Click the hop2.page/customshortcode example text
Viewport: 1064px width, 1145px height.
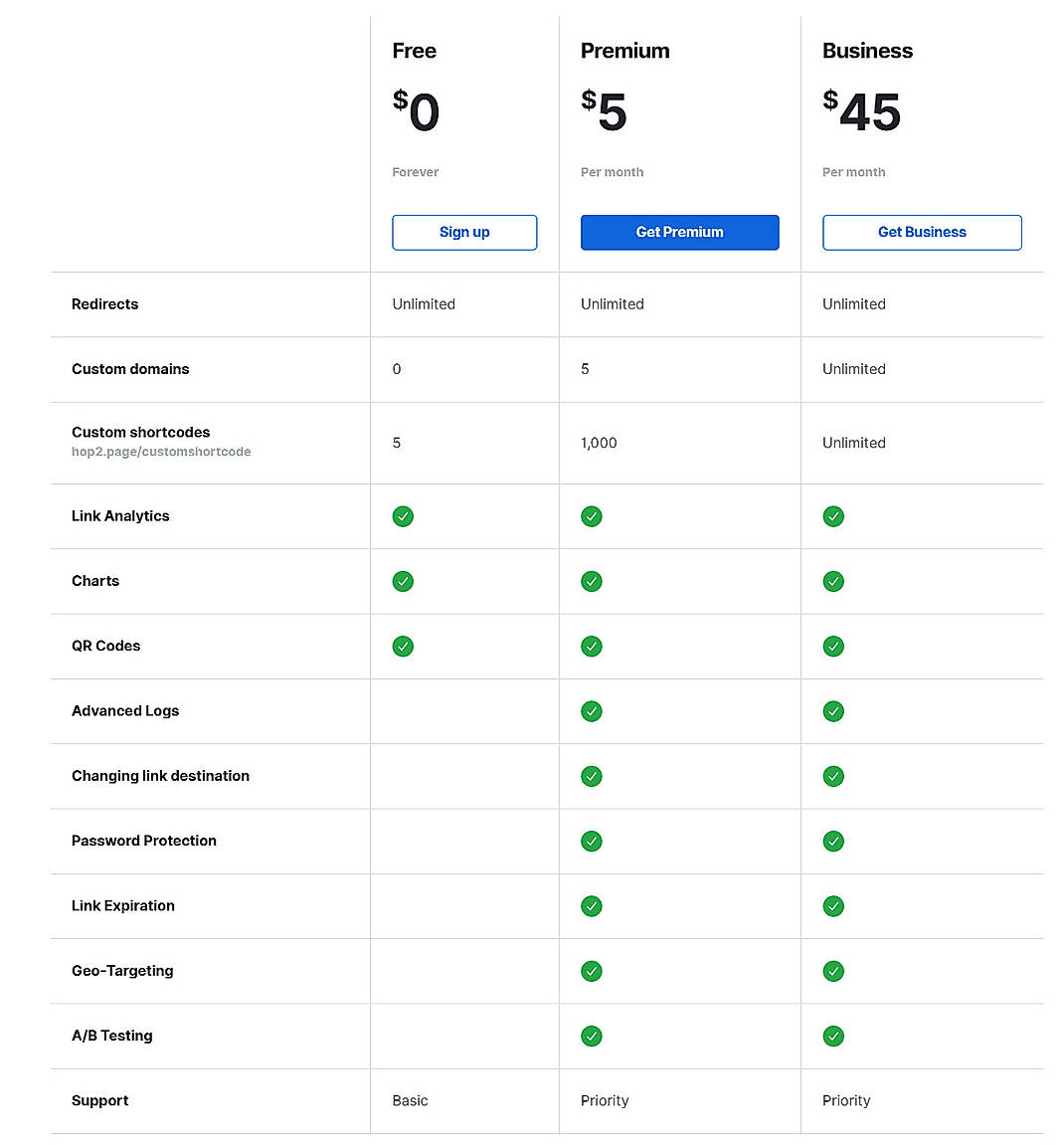click(161, 452)
